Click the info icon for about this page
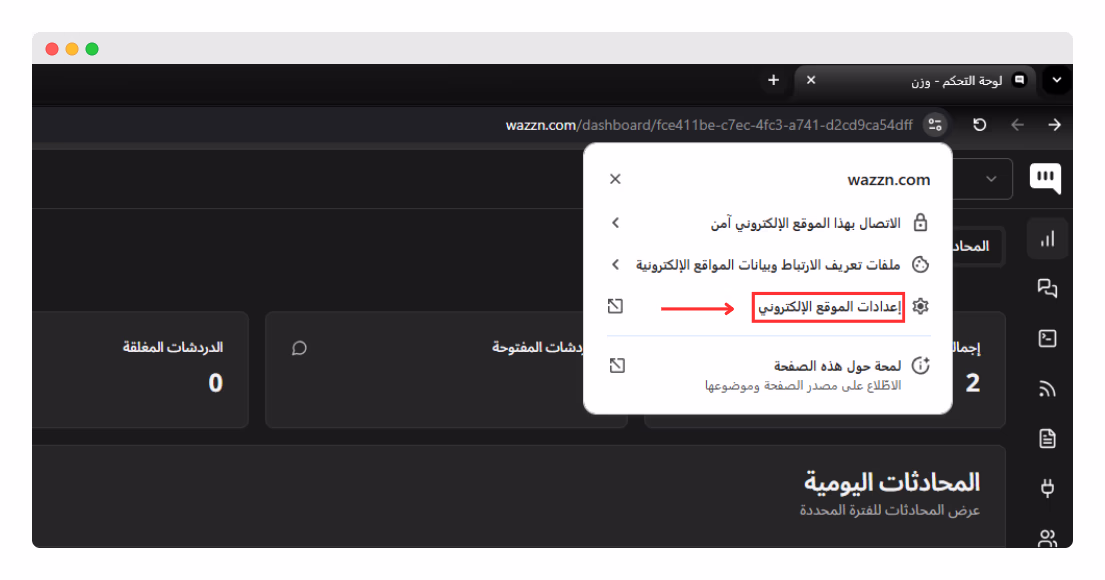Image resolution: width=1105 pixels, height=580 pixels. tap(920, 366)
